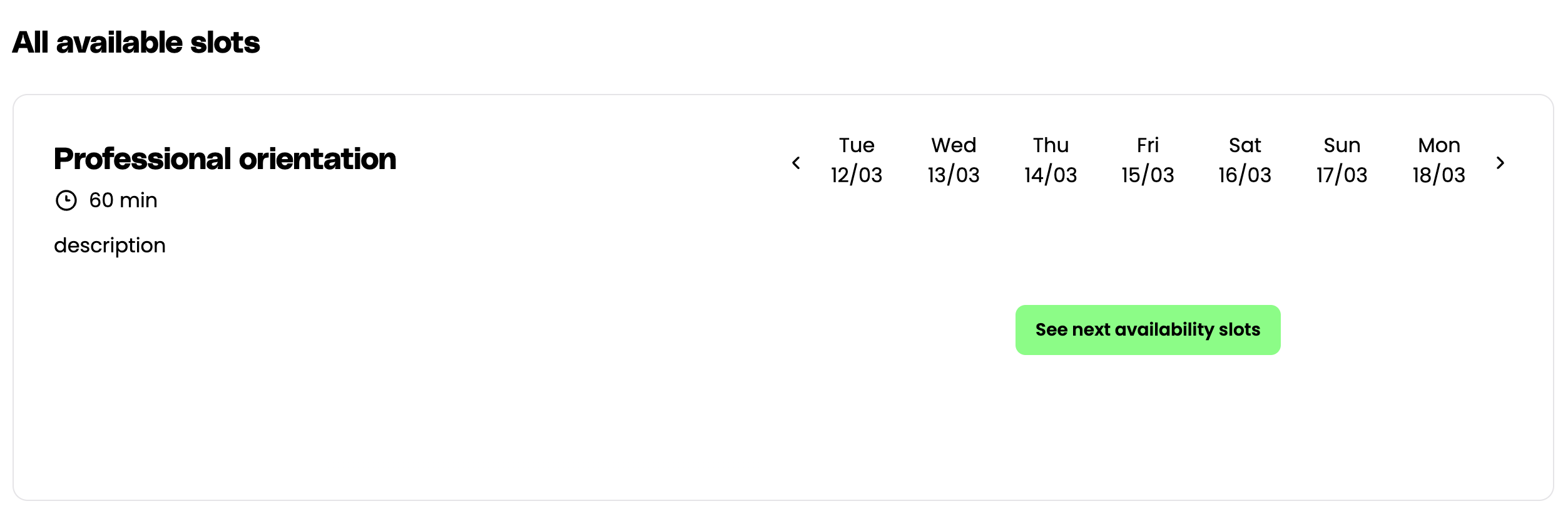Click the 'Mon' weekday label

(1438, 145)
